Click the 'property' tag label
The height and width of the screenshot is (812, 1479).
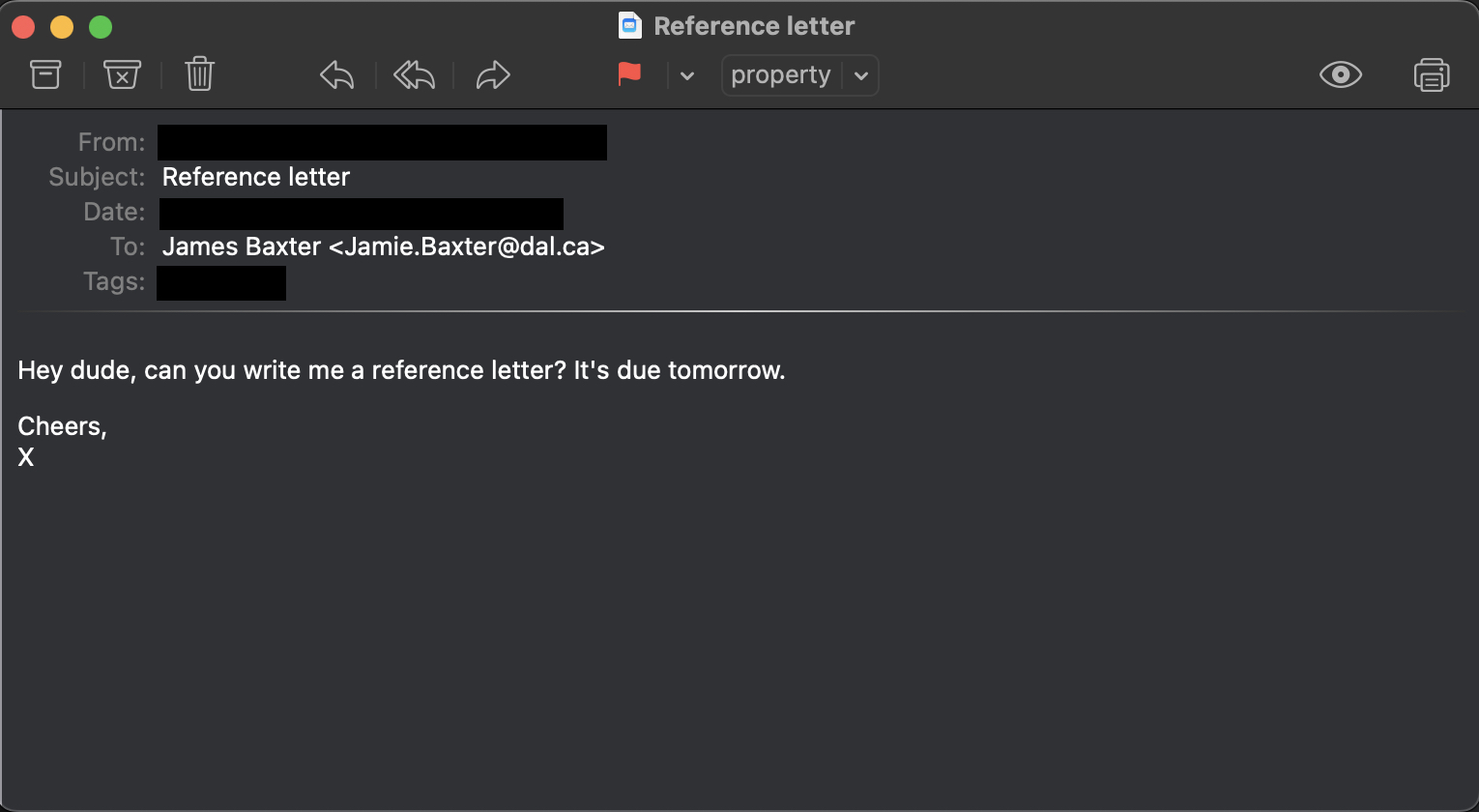tap(781, 75)
